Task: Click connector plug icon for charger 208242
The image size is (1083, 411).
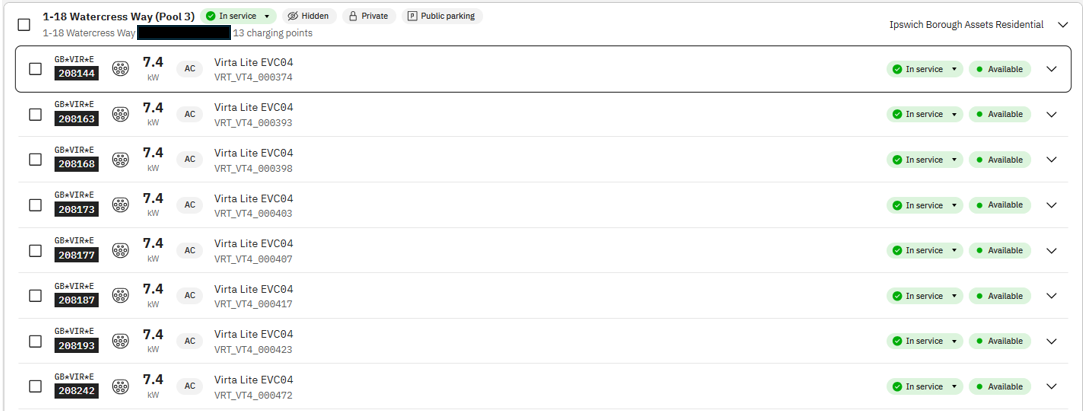Action: (x=121, y=386)
